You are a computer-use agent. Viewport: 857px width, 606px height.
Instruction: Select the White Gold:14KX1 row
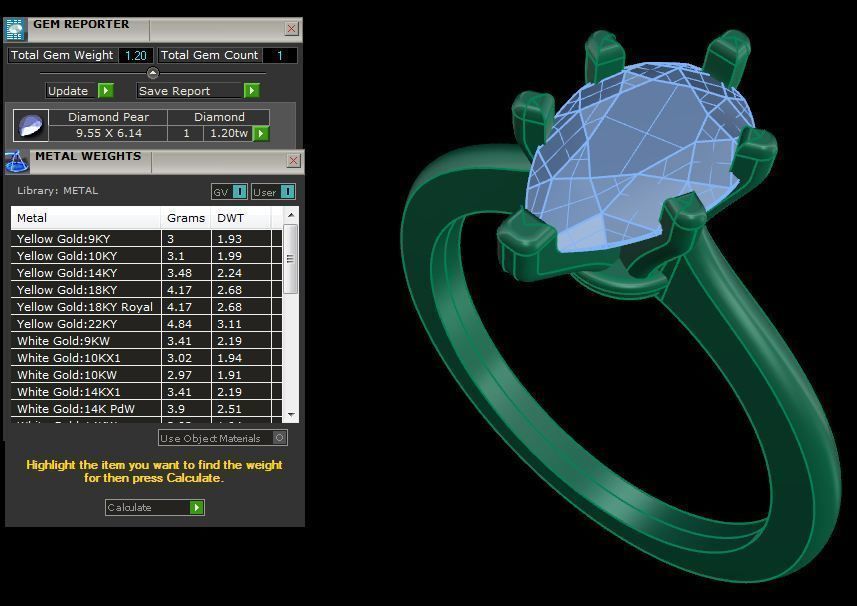[146, 391]
